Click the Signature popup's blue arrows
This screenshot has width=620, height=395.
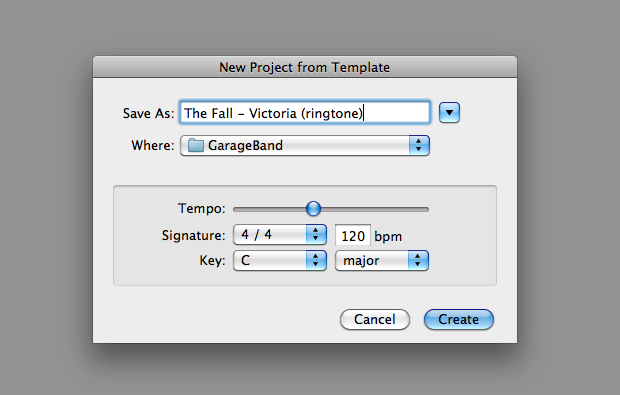point(316,235)
